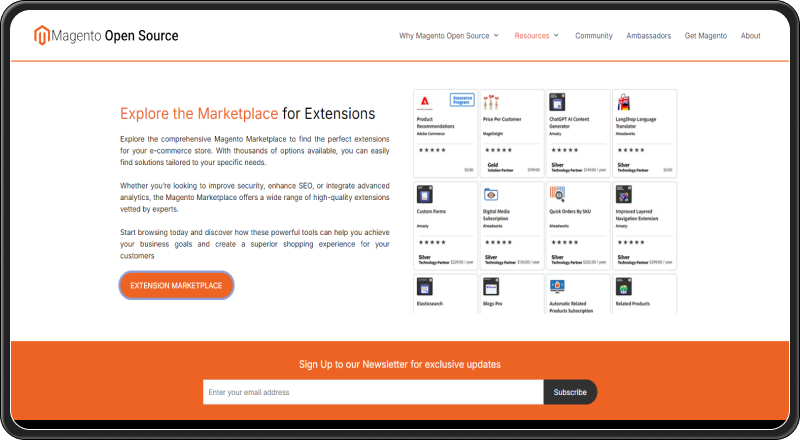The image size is (800, 440).
Task: Click the Quick Orders By SKU barcode icon
Action: [x=558, y=194]
